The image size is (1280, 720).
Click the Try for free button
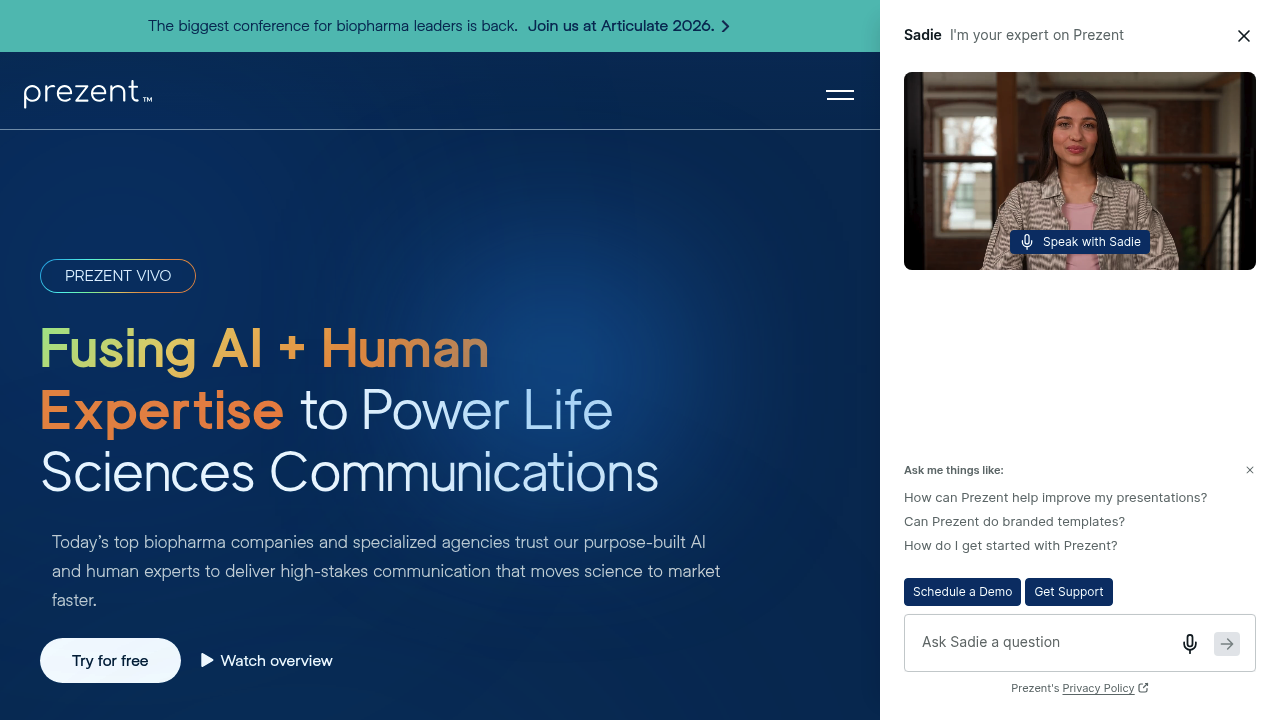(110, 661)
